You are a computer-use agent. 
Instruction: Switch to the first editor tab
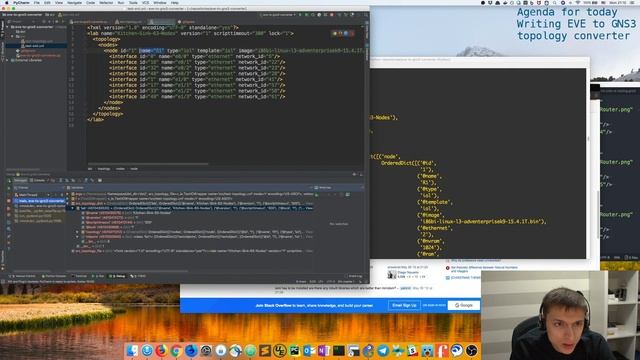90,22
